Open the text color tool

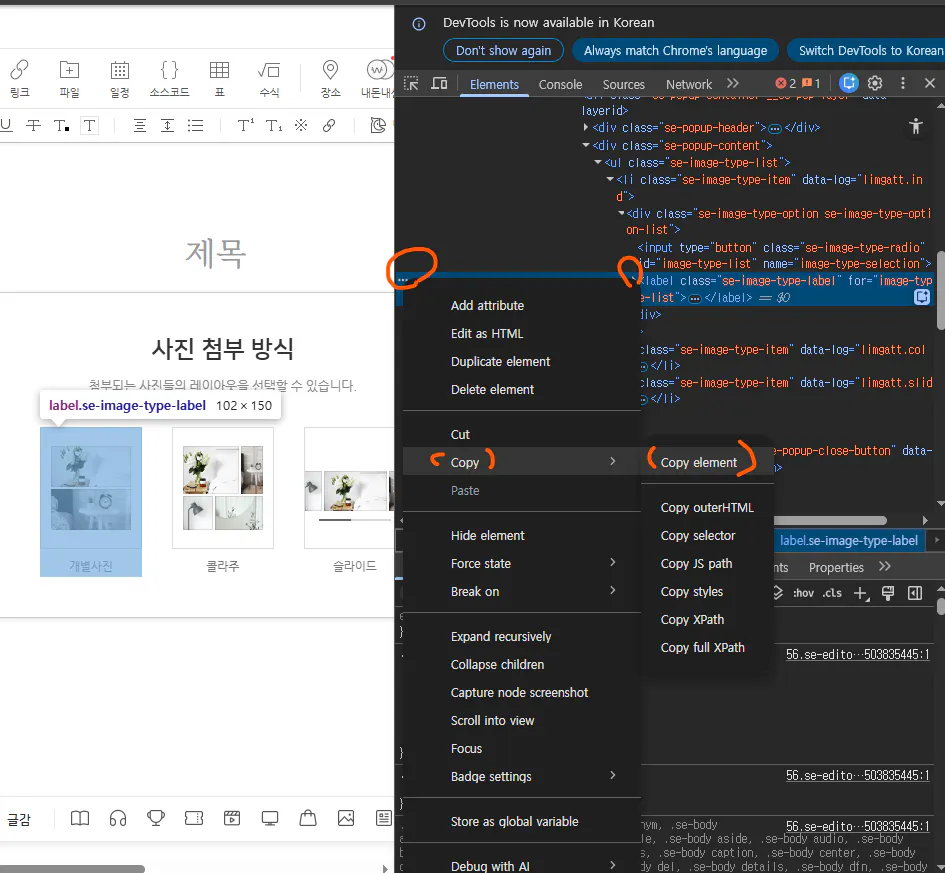pyautogui.click(x=61, y=125)
